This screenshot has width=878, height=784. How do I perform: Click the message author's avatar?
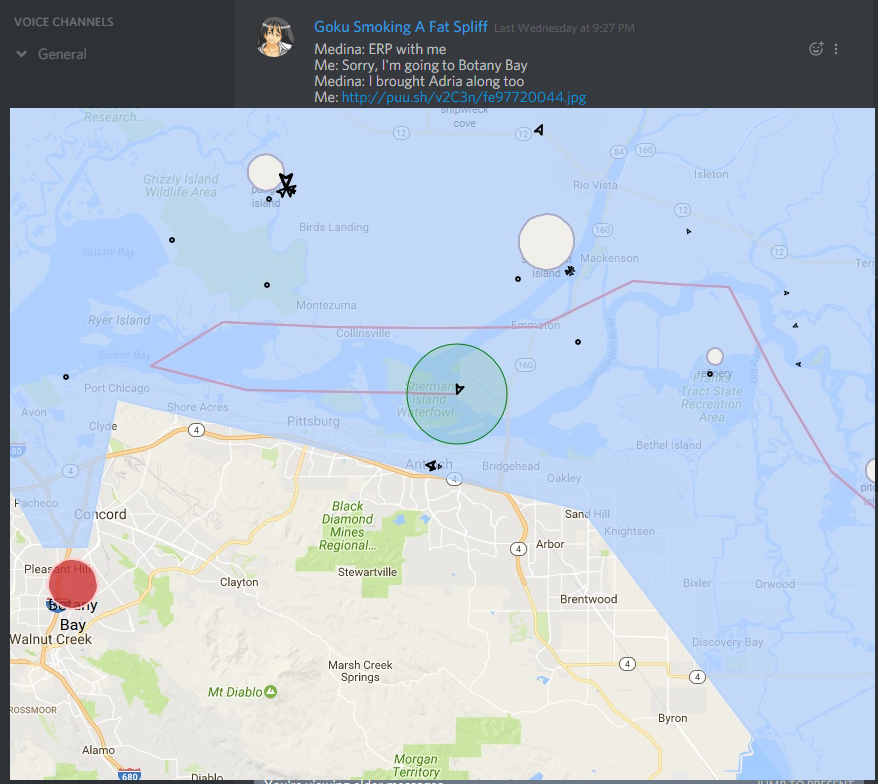(x=275, y=37)
